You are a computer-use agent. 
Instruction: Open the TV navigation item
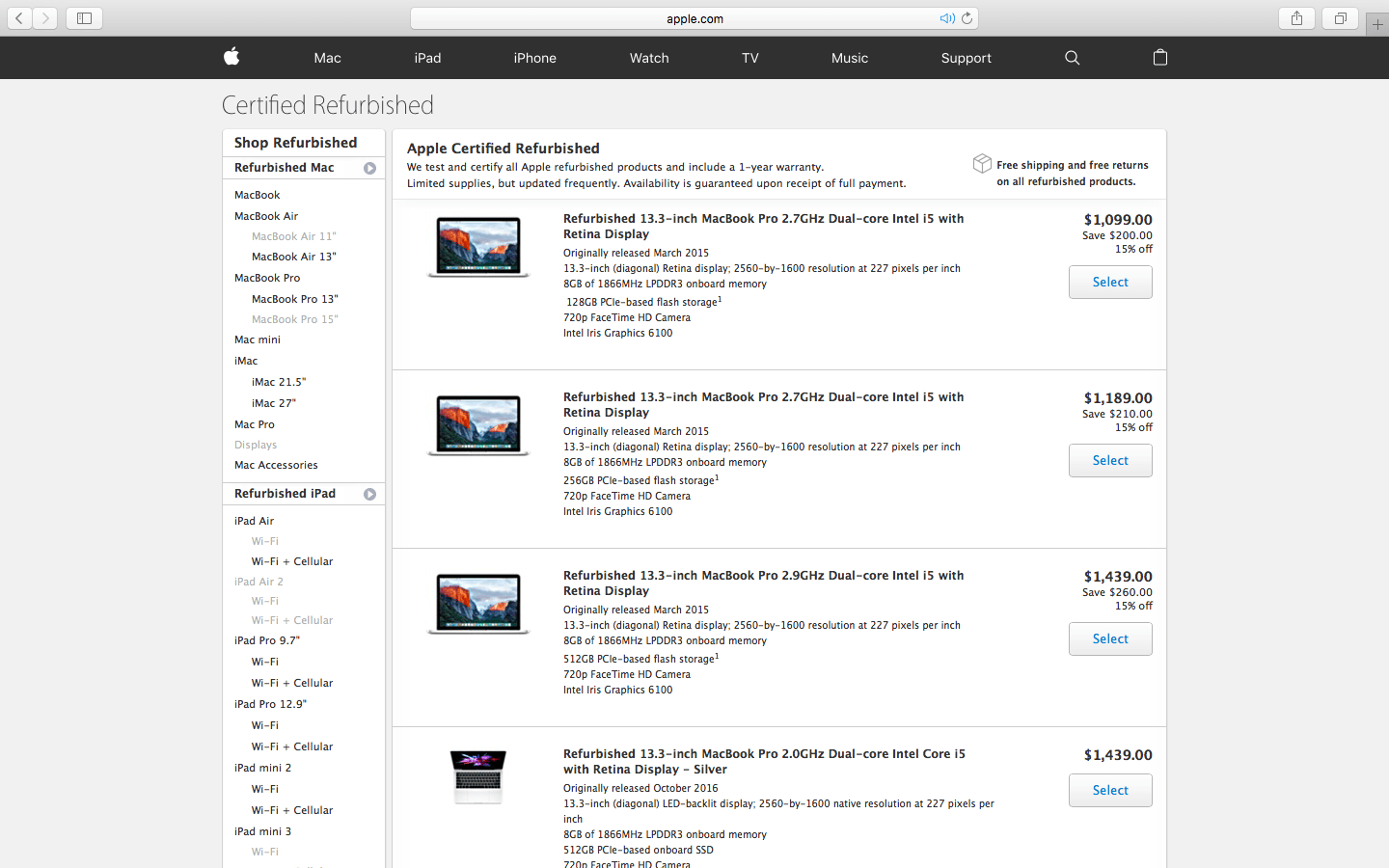pyautogui.click(x=750, y=58)
